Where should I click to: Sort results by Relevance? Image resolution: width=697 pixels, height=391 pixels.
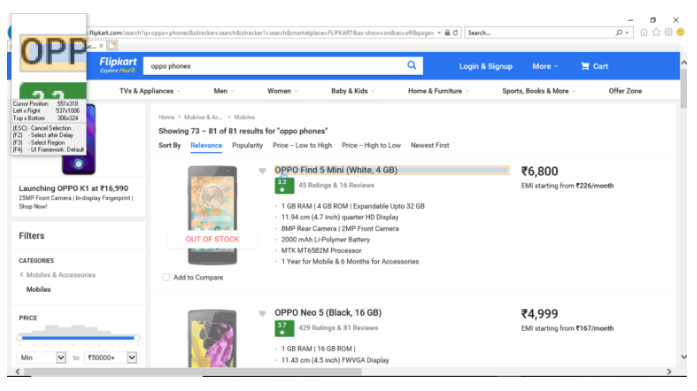coord(206,146)
